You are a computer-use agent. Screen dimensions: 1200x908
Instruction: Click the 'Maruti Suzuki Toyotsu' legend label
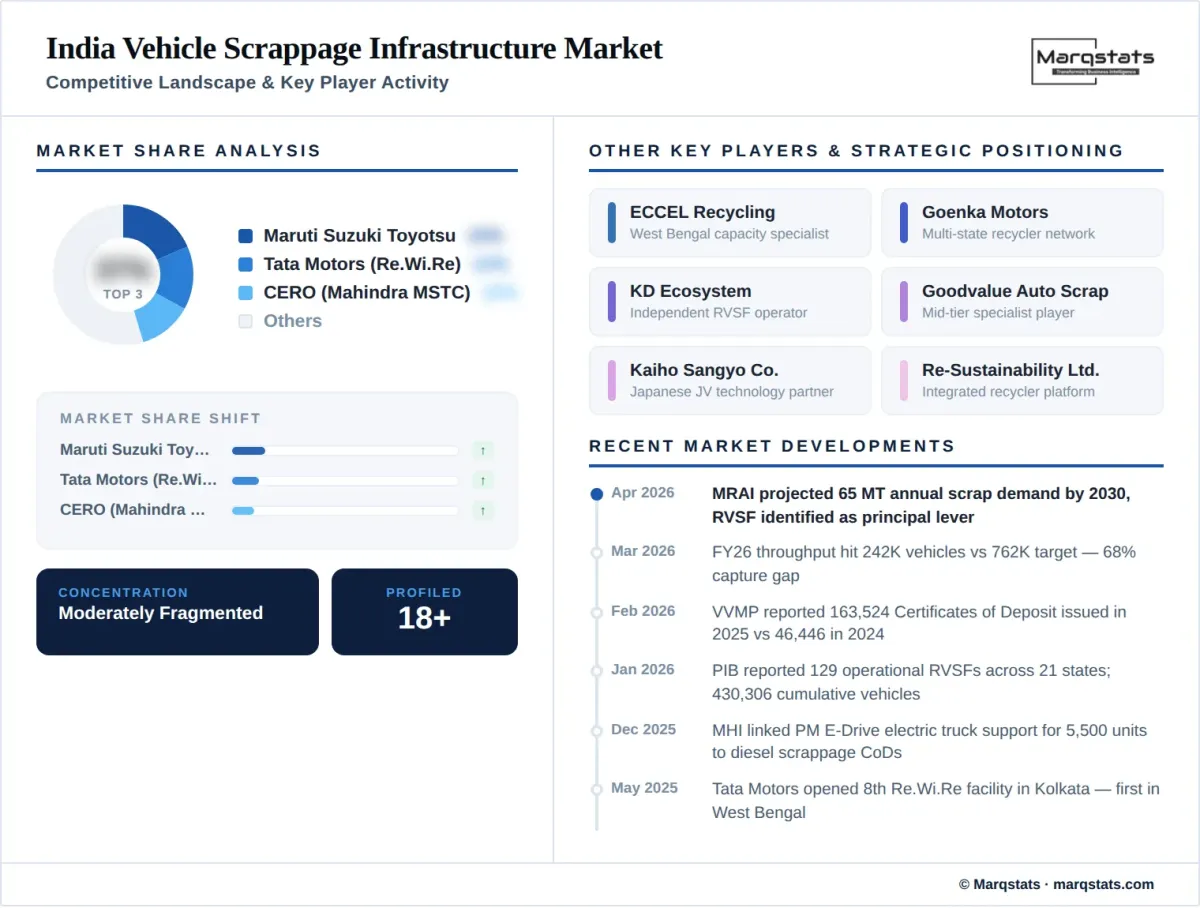point(360,236)
